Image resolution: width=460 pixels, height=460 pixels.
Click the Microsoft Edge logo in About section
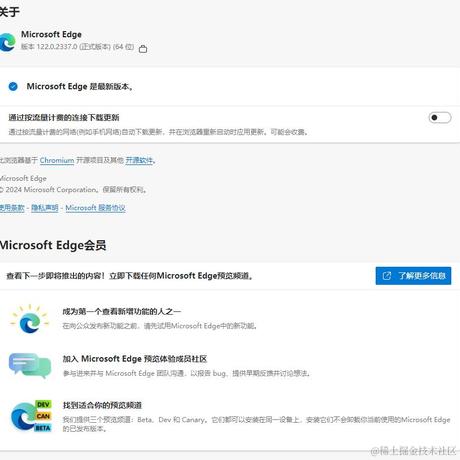point(7,42)
